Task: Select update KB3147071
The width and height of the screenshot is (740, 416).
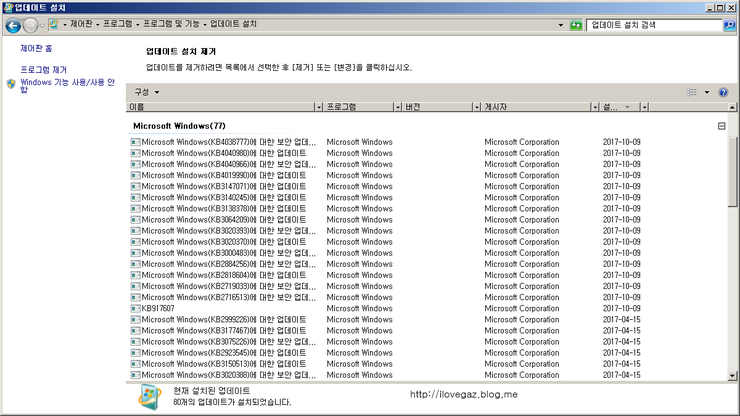Action: 386,187
